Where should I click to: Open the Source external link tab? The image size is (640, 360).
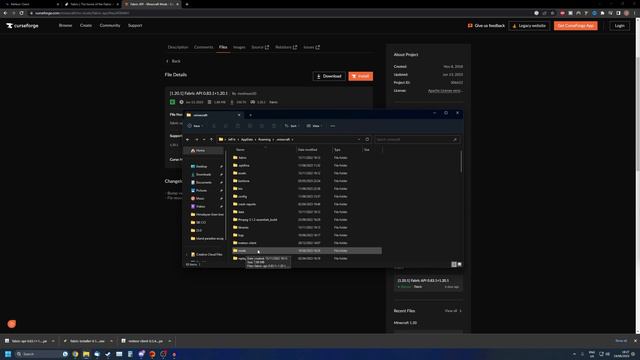point(260,47)
